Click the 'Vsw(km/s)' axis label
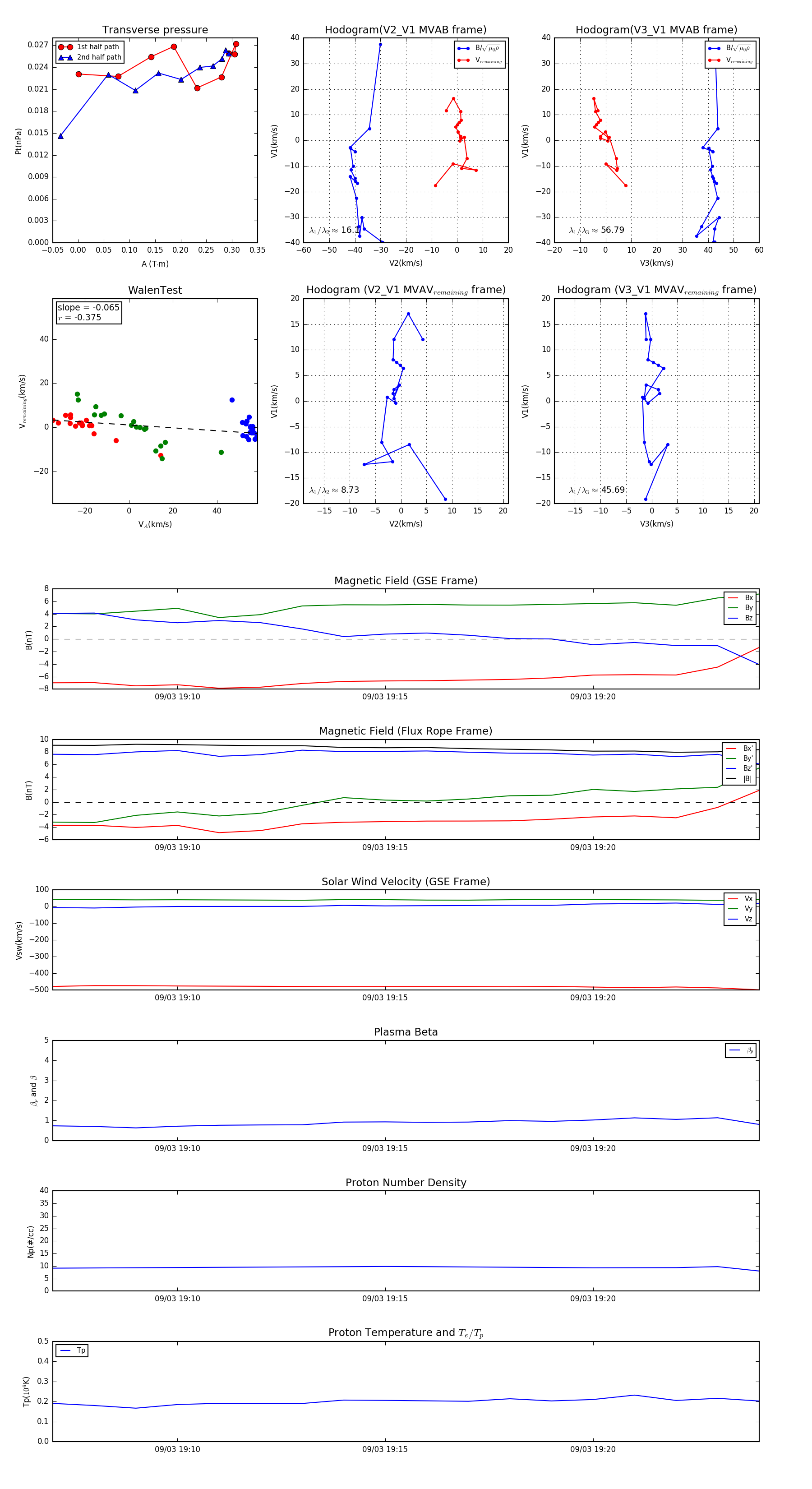 [18, 940]
